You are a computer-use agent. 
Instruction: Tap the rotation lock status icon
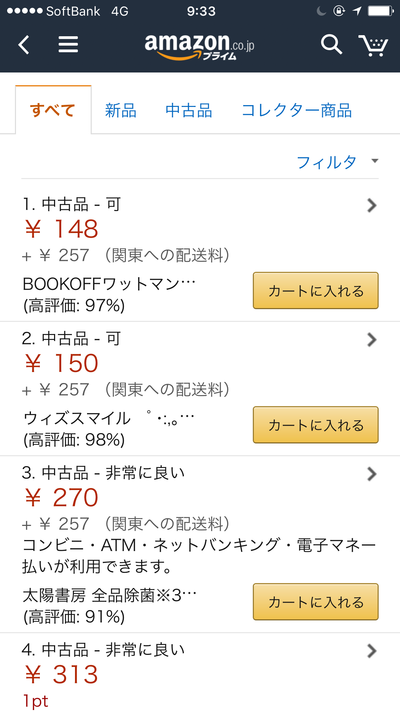tap(339, 11)
